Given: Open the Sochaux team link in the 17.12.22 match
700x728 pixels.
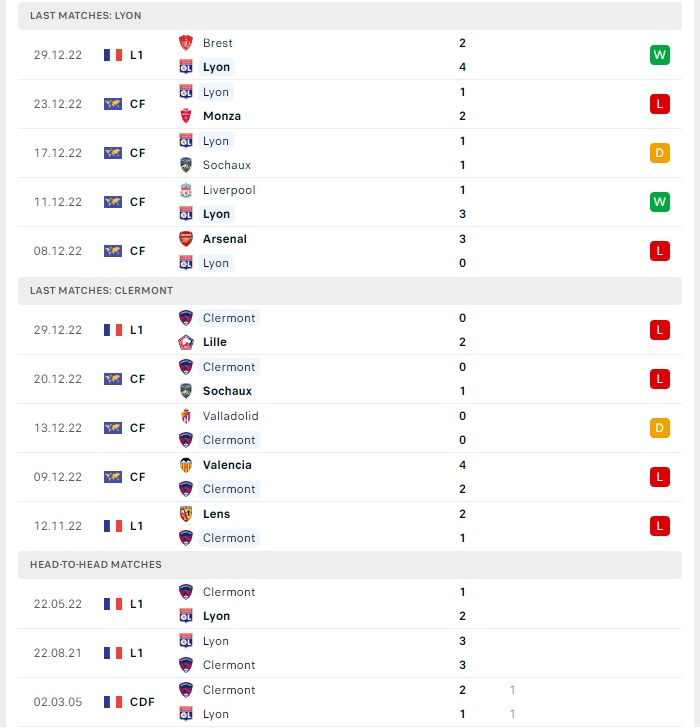Looking at the screenshot, I should (227, 165).
